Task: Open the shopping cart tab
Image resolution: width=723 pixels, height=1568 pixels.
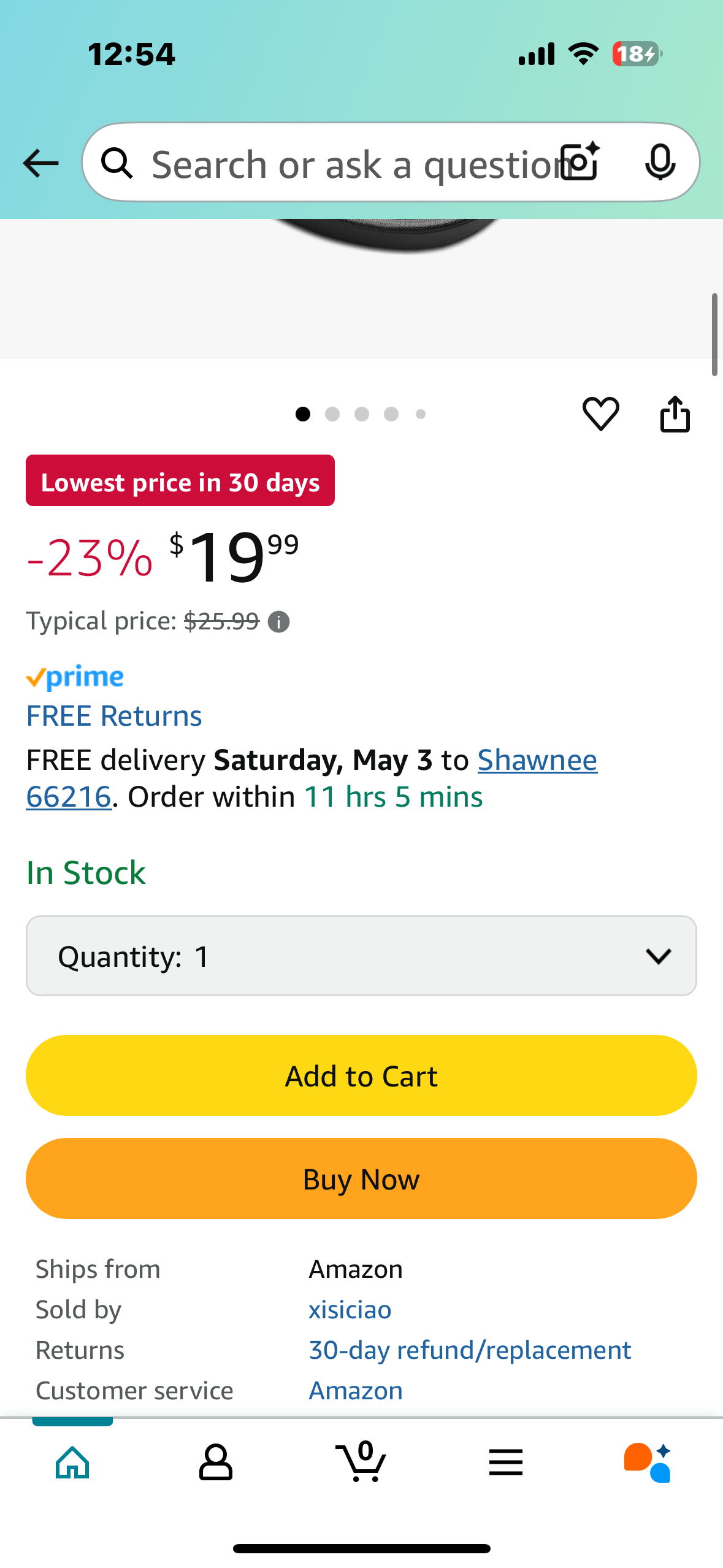Action: (361, 1462)
